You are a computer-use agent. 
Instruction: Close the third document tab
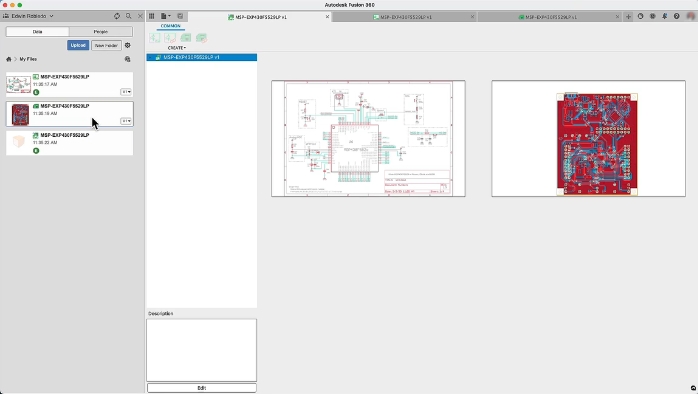[x=617, y=17]
